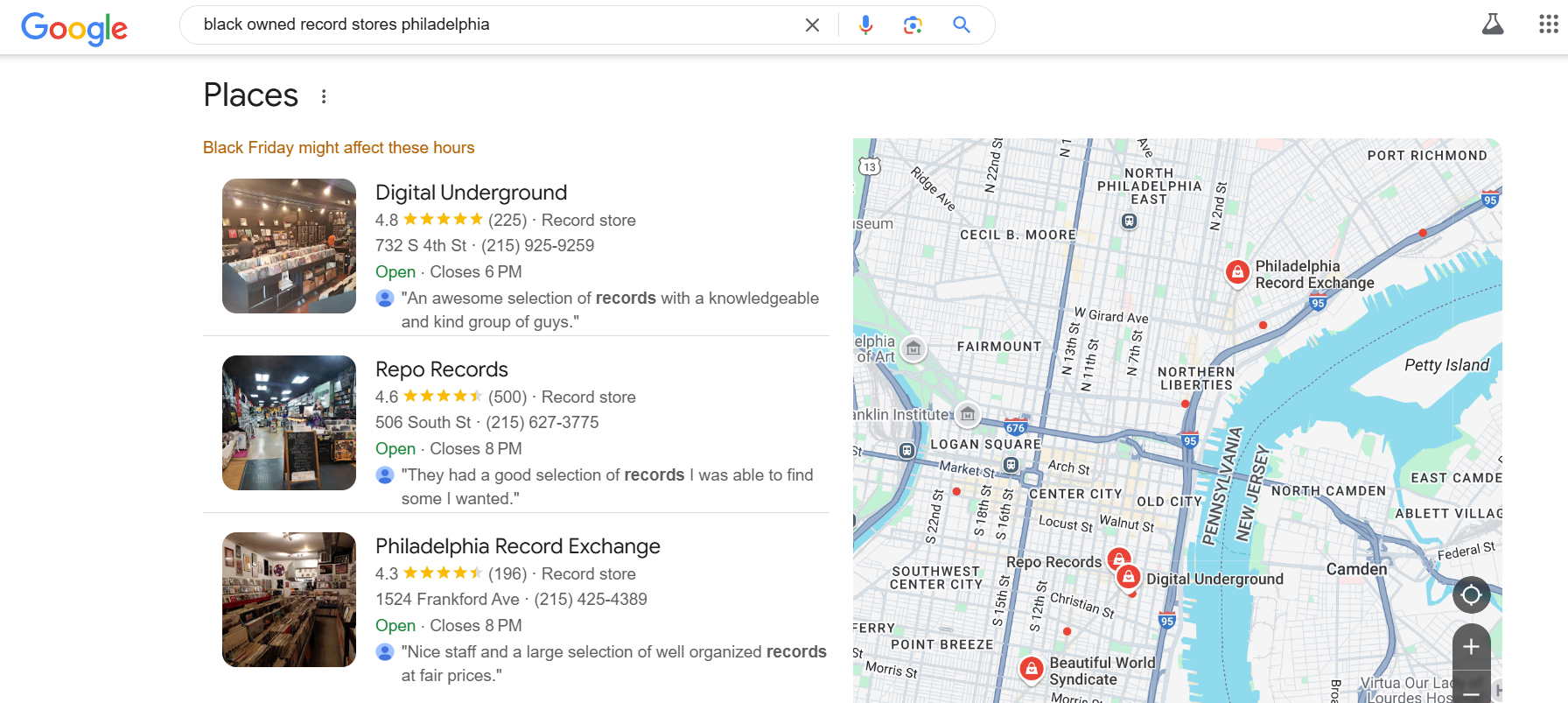Screen dimensions: 1568x703
Task: Click Philadelphia Record Exchange store photo
Action: click(x=289, y=600)
